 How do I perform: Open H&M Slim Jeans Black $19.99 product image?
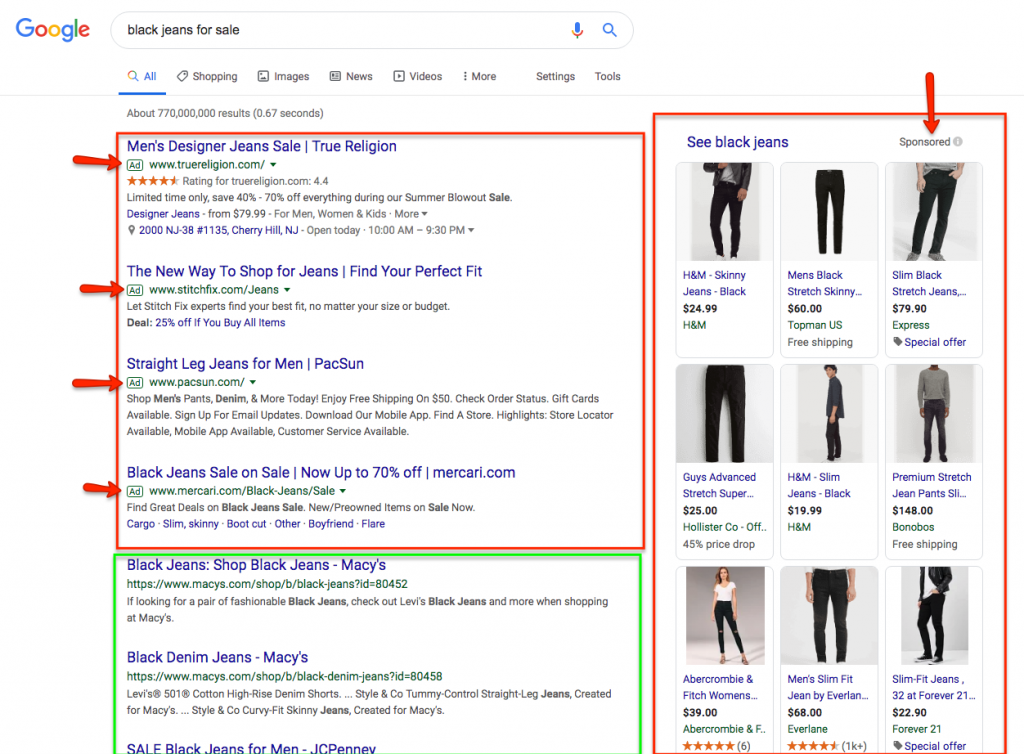pyautogui.click(x=829, y=414)
